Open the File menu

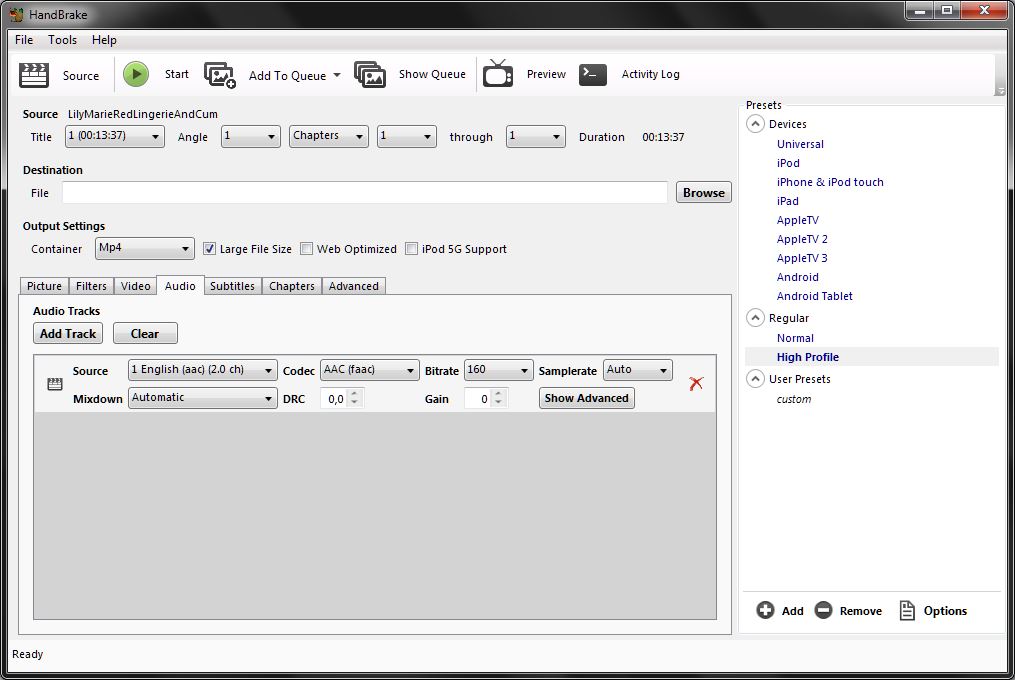pos(24,40)
